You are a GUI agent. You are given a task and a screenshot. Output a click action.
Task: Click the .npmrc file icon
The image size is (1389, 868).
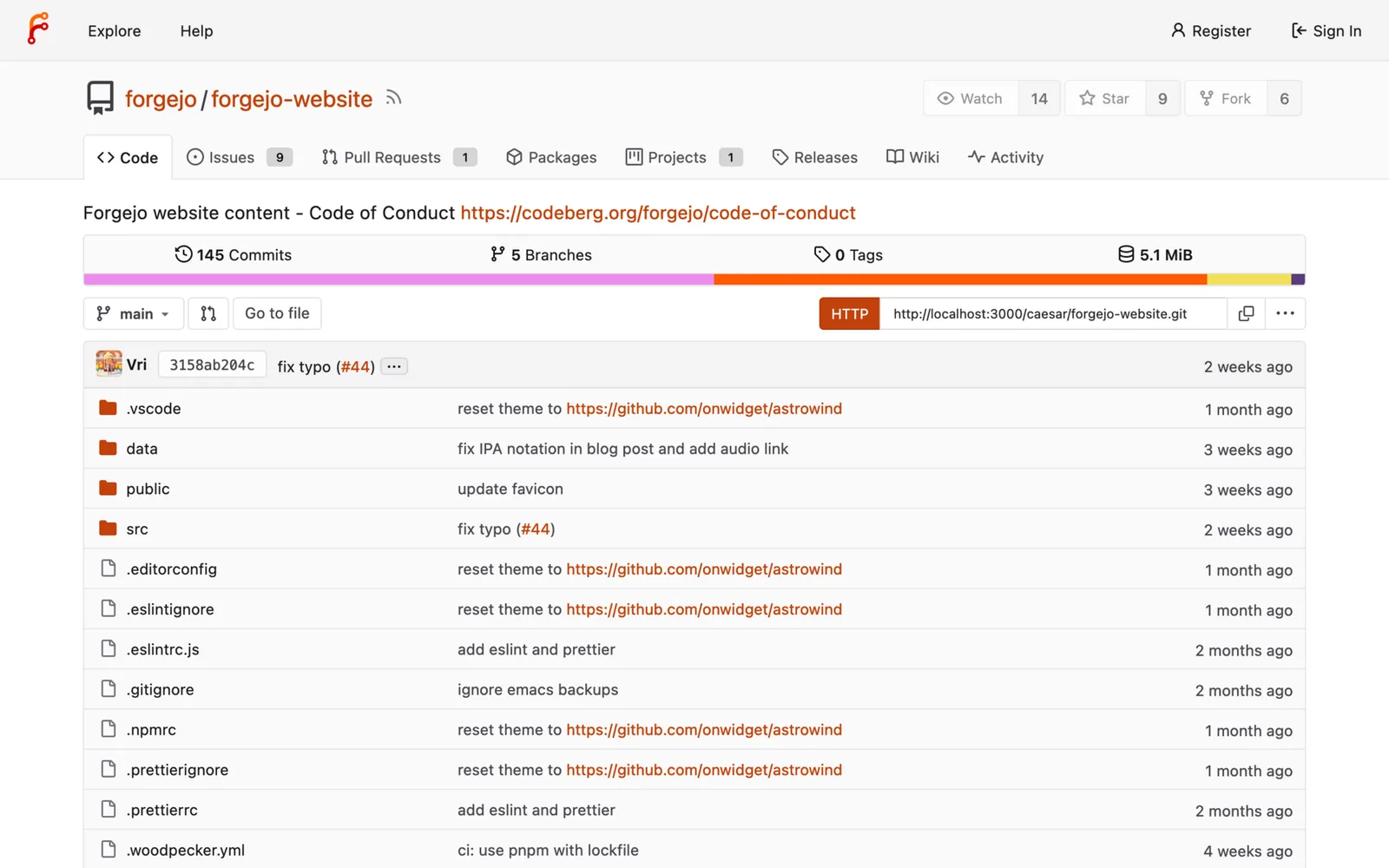click(109, 729)
